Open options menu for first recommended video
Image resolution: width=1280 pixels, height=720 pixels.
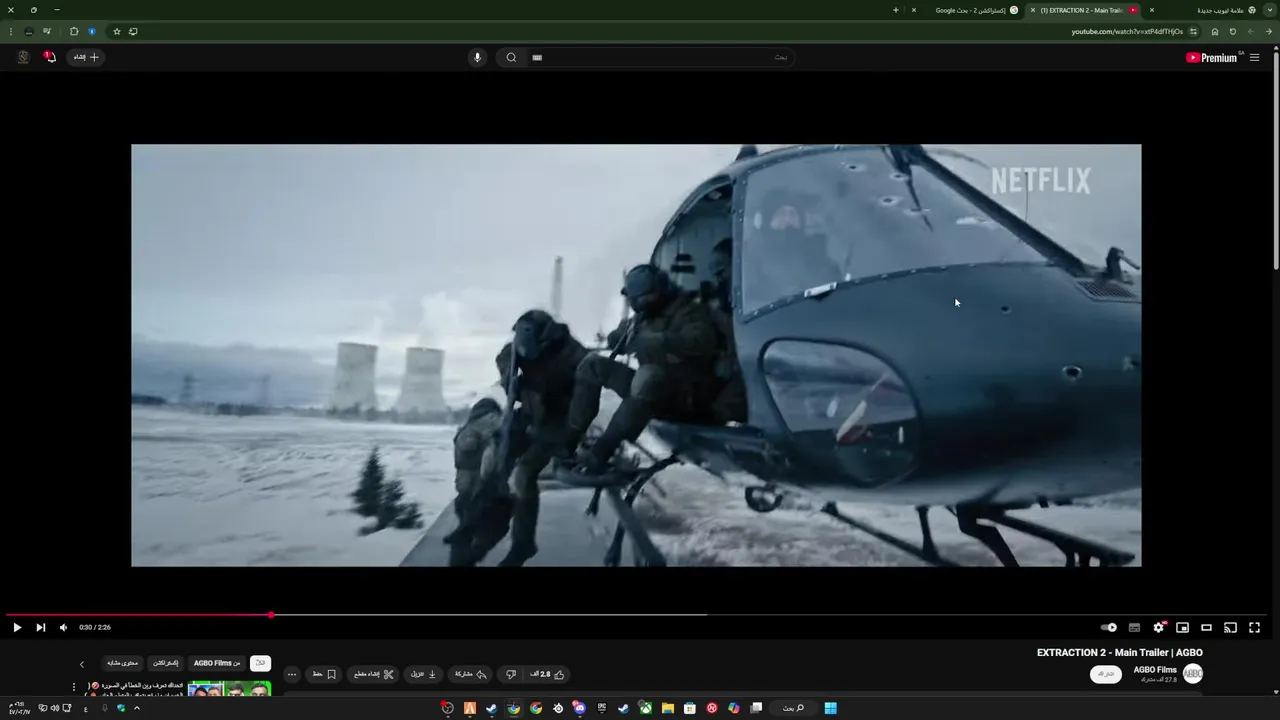click(x=74, y=687)
